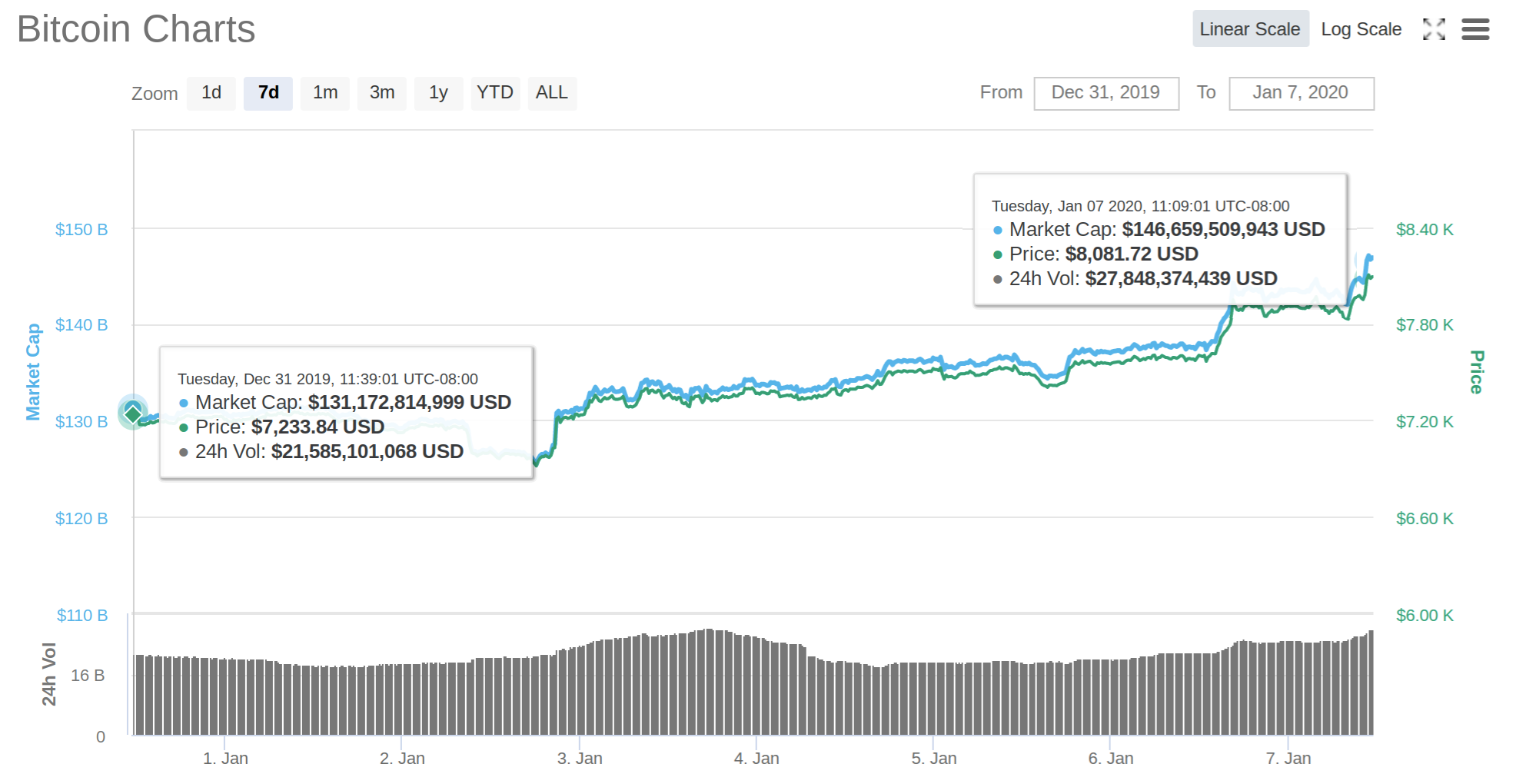Set zoom range to 1y
The image size is (1526, 784).
pyautogui.click(x=438, y=93)
